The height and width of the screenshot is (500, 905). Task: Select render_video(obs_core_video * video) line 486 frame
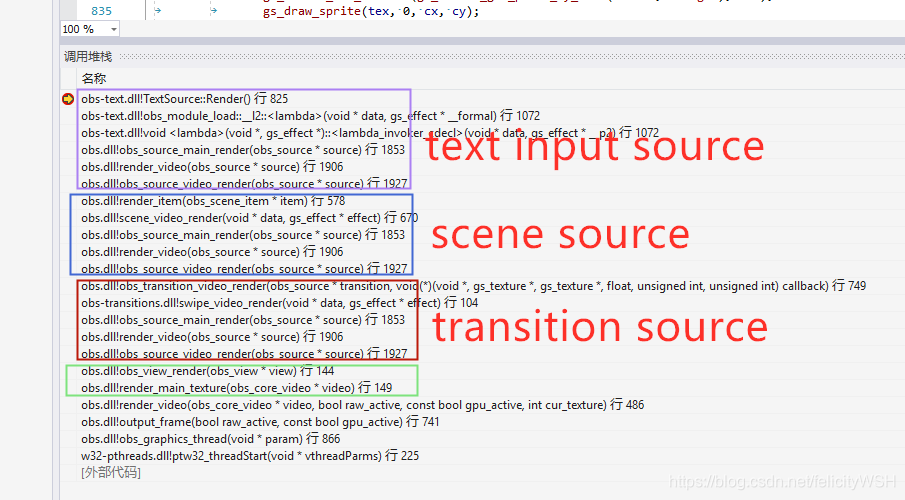point(362,405)
